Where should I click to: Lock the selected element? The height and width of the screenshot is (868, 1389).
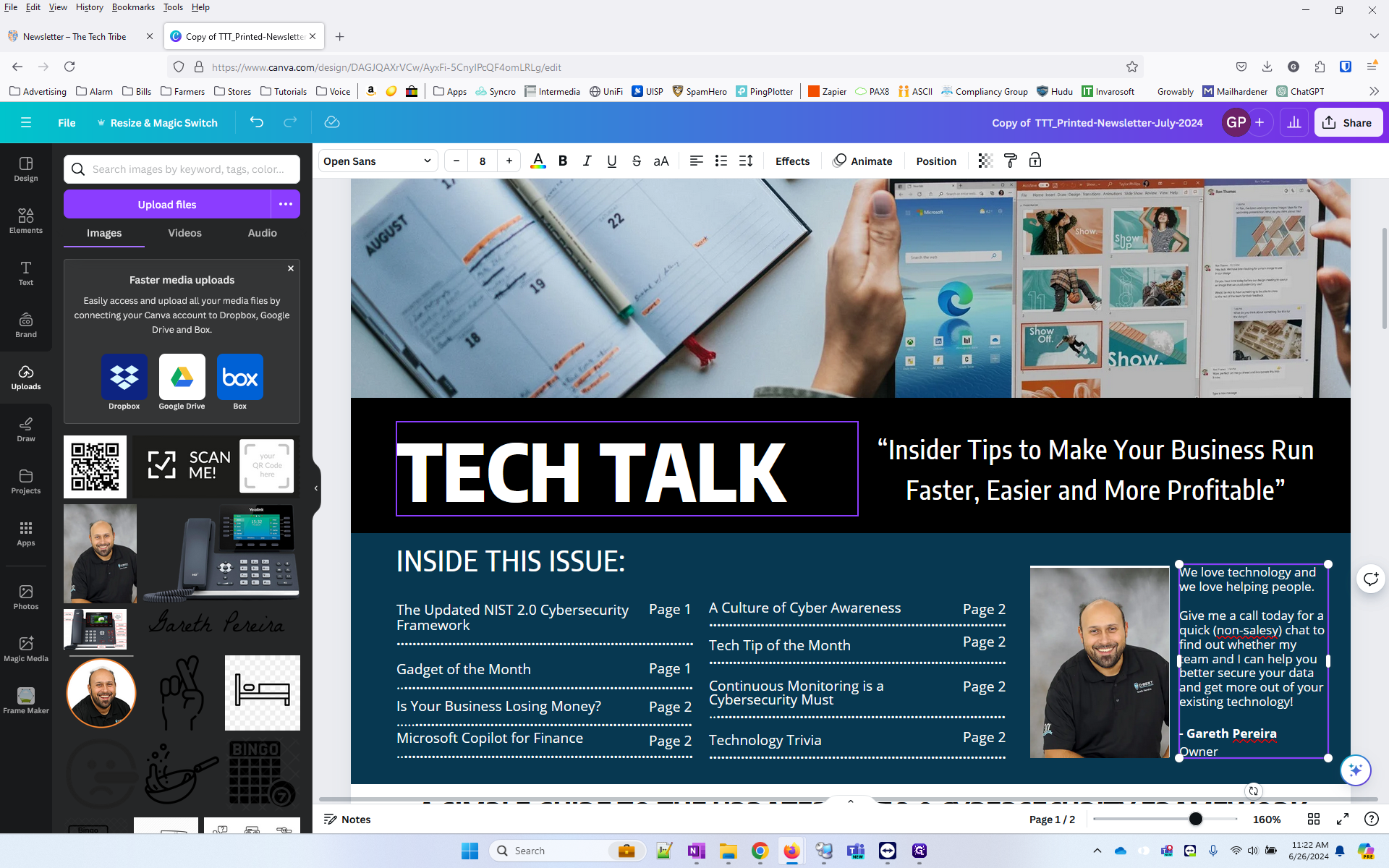(1035, 161)
